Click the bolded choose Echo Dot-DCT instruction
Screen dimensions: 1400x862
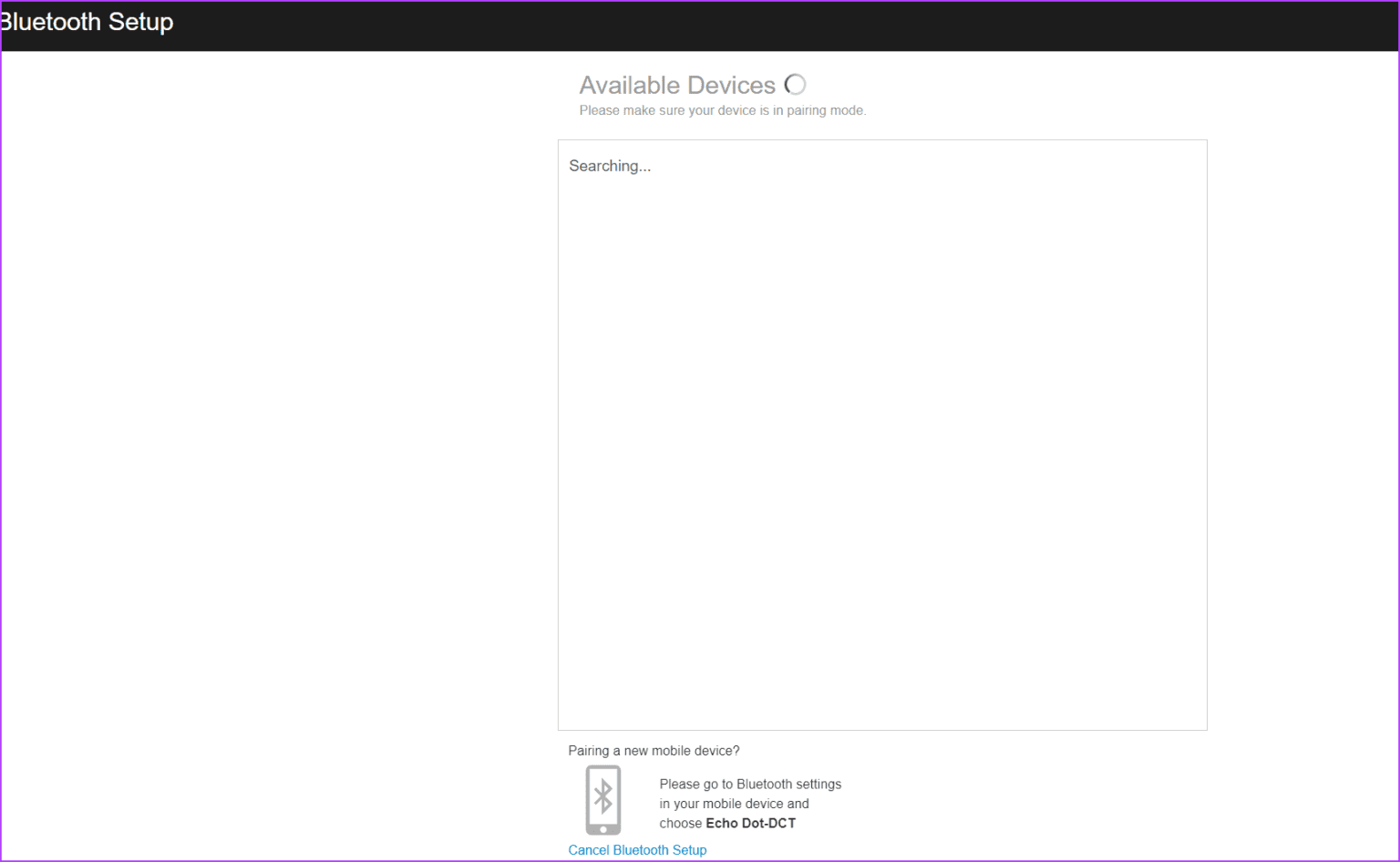pos(750,823)
